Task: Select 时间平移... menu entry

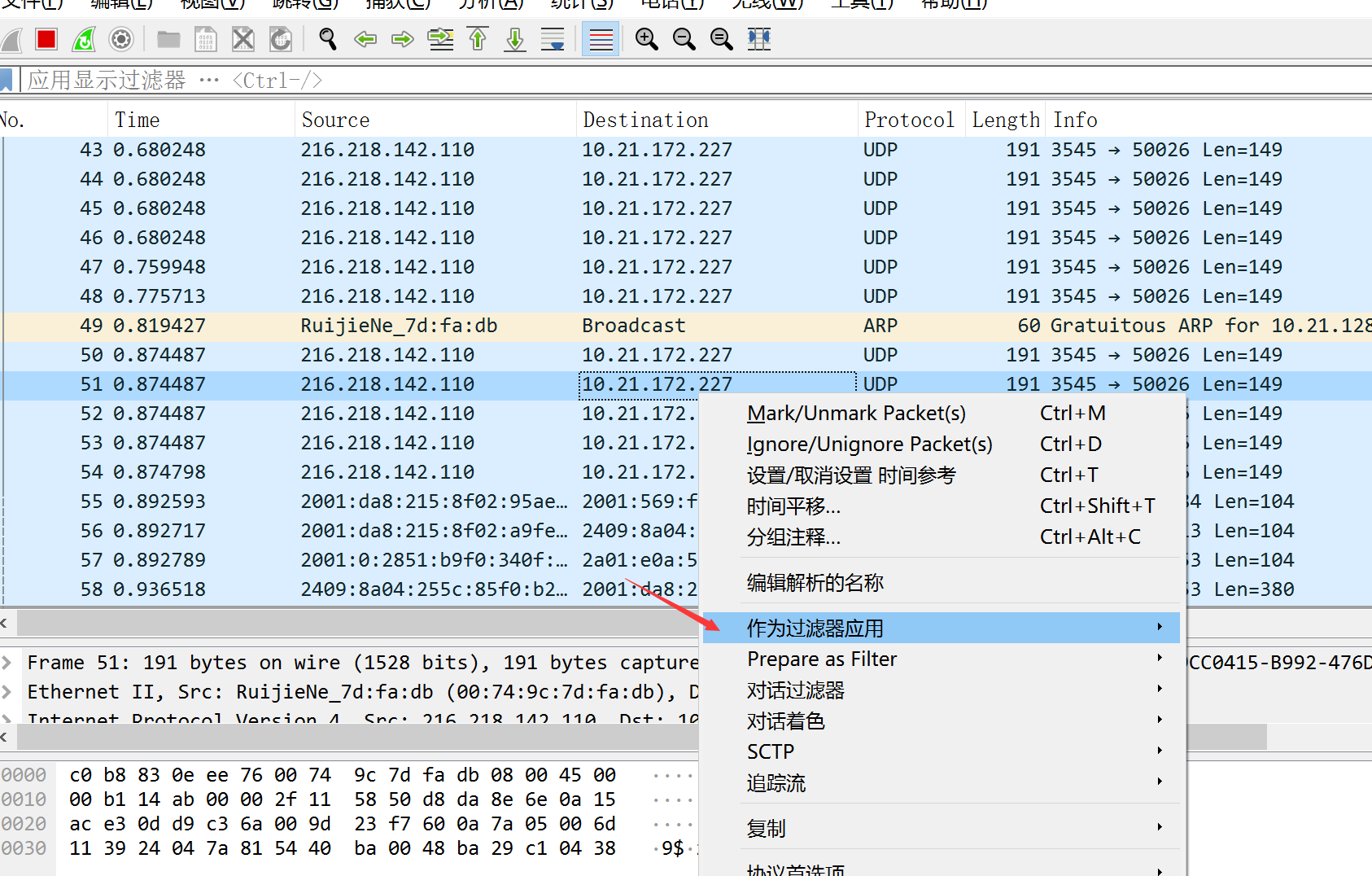Action: (x=942, y=506)
